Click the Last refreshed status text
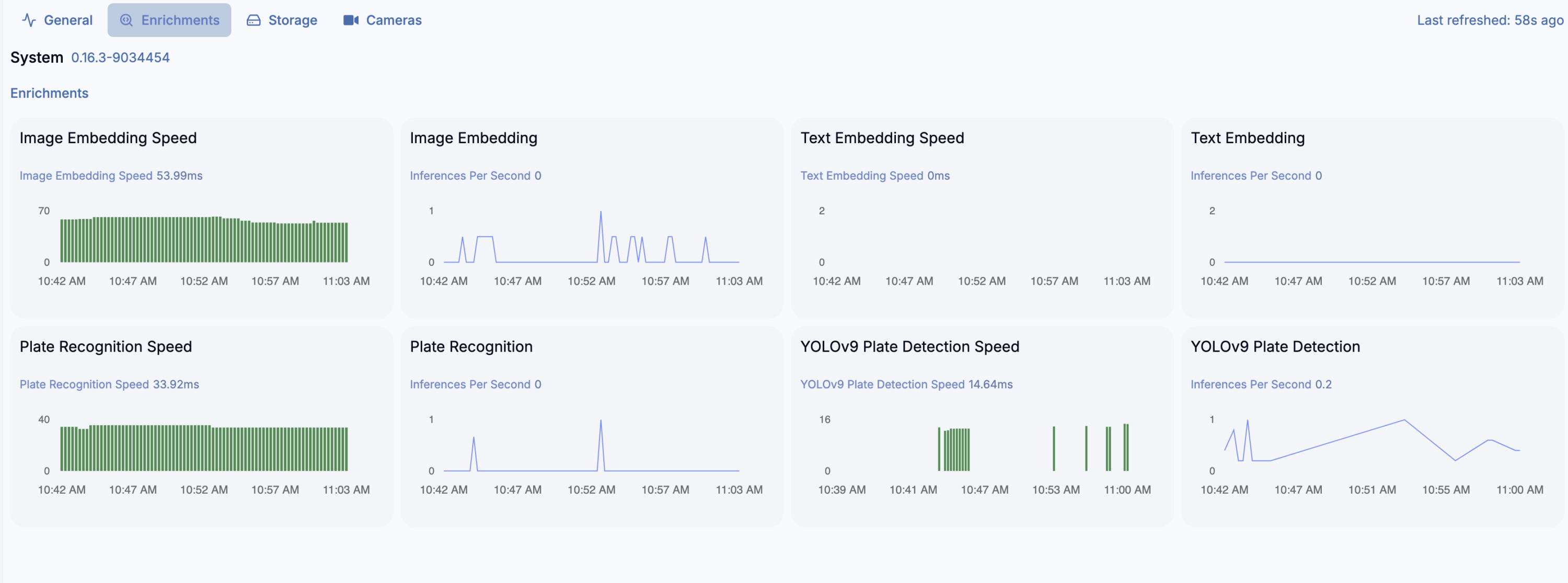This screenshot has height=583, width=1568. pos(1490,20)
